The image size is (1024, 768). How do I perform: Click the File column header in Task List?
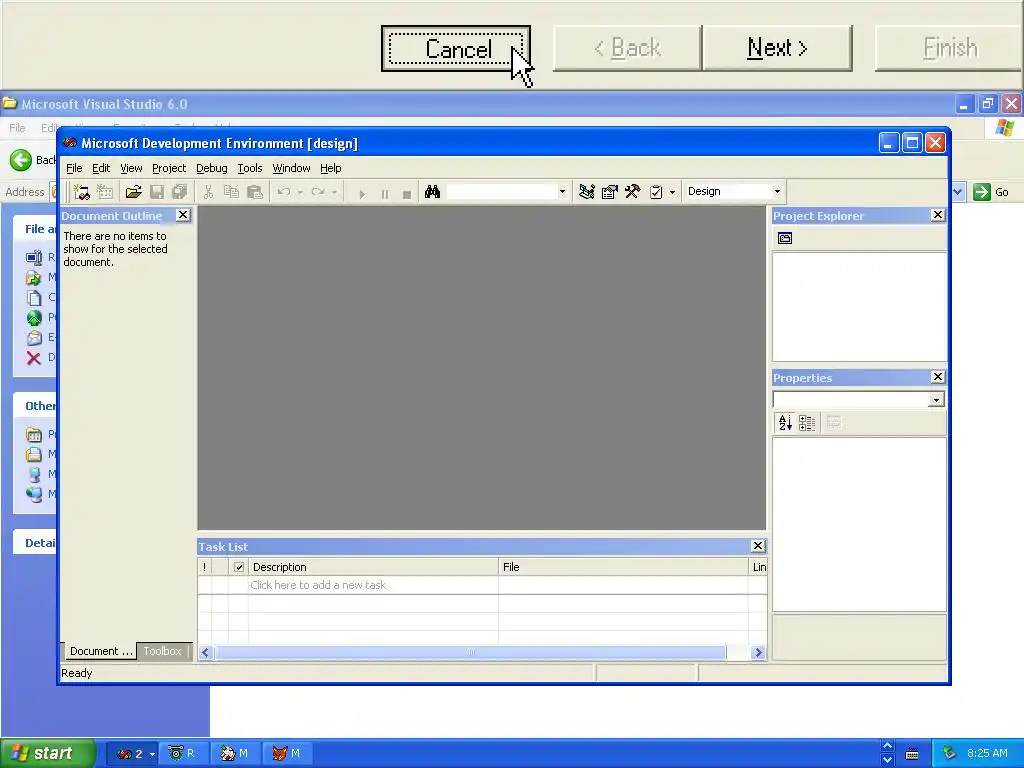coord(623,567)
